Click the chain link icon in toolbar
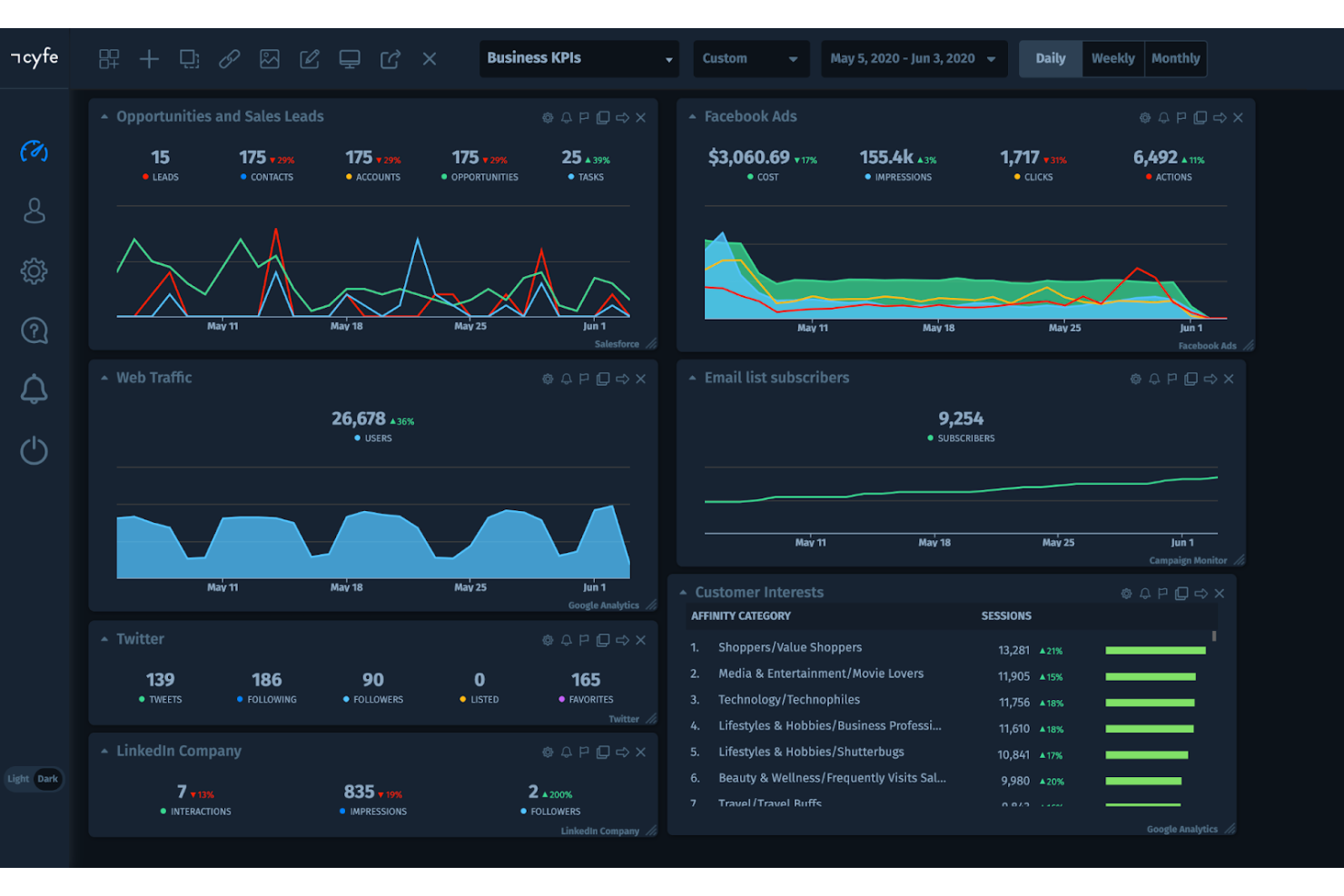 pos(230,59)
